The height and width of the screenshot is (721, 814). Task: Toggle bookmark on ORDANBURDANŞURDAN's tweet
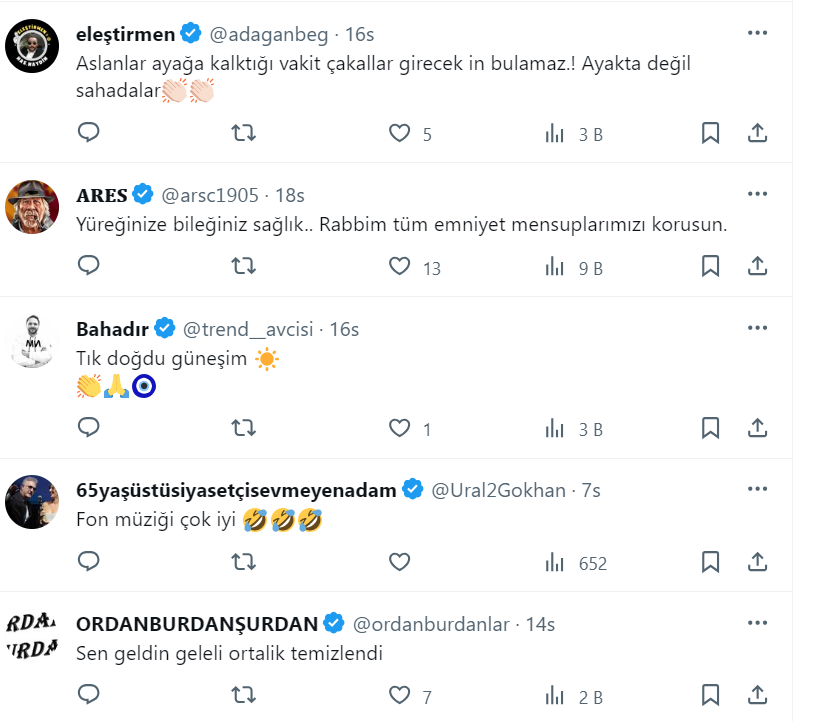709,691
